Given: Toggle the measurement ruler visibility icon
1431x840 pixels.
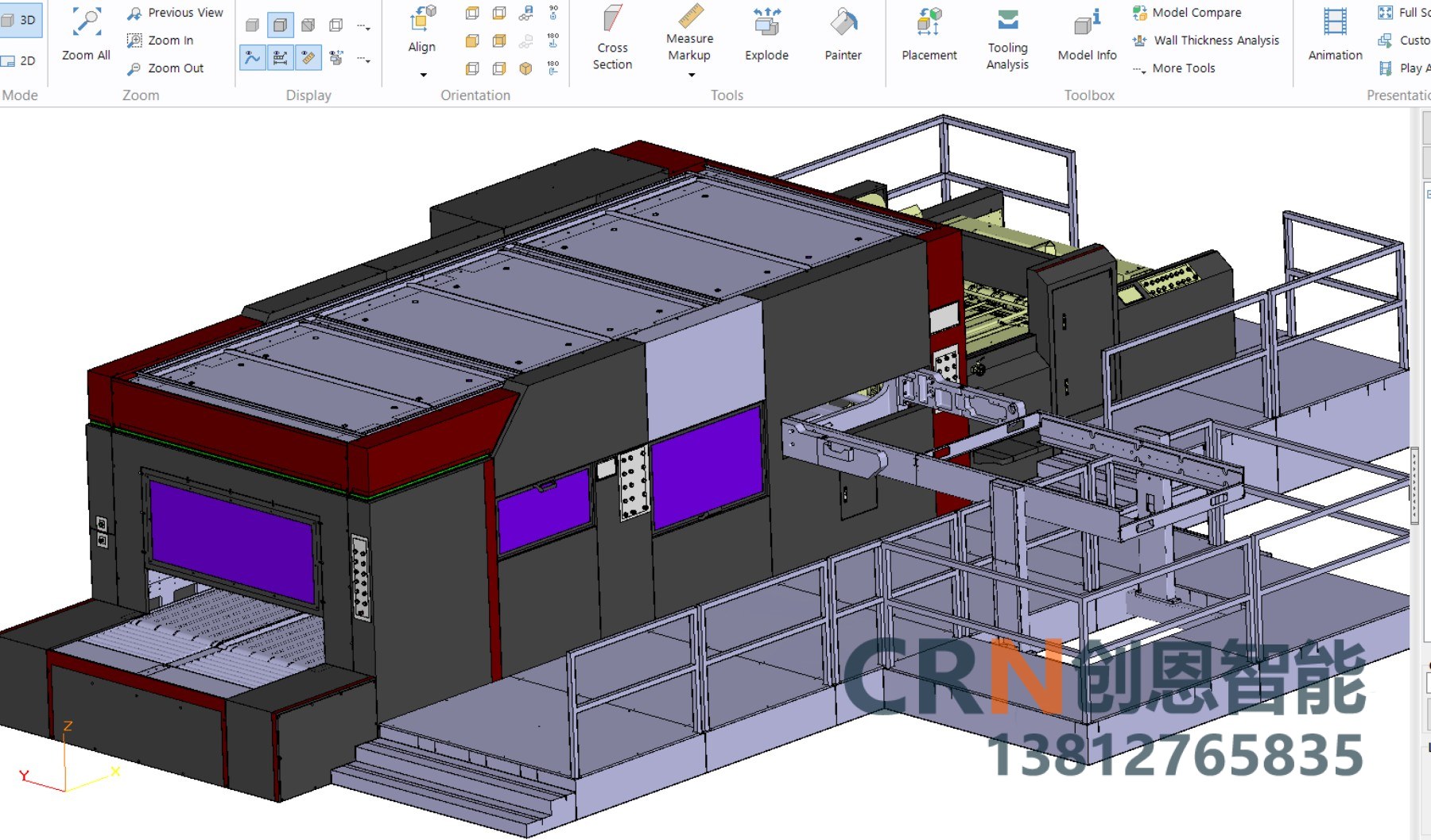Looking at the screenshot, I should [308, 57].
